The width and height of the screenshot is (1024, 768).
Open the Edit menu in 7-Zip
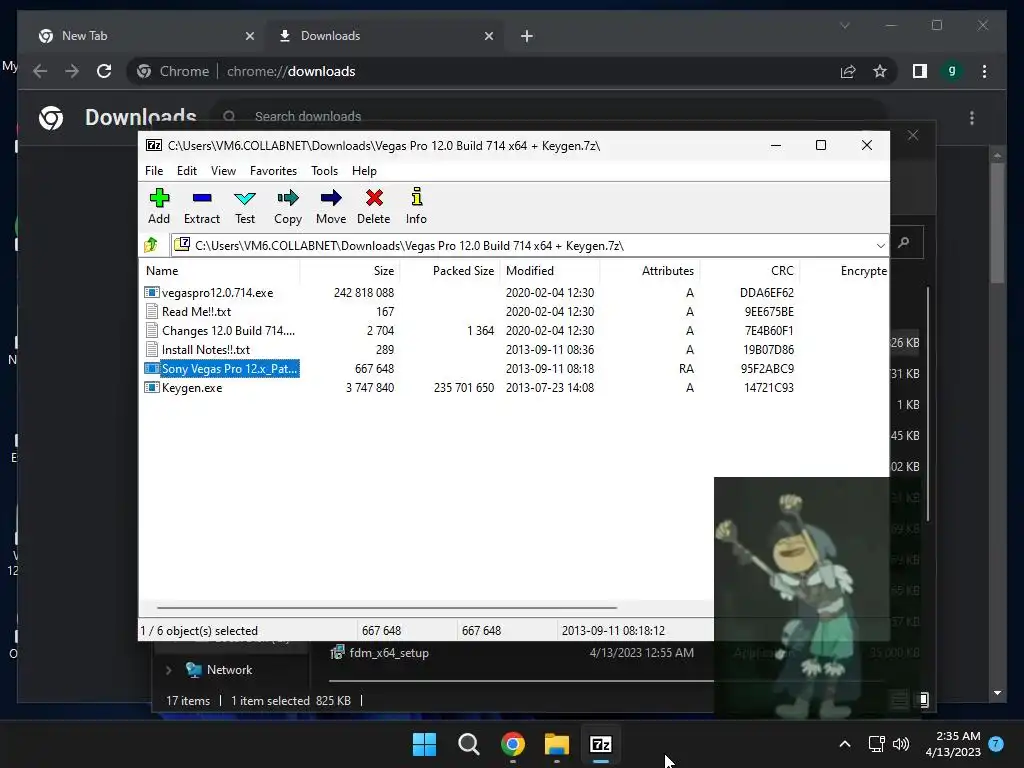tap(187, 170)
